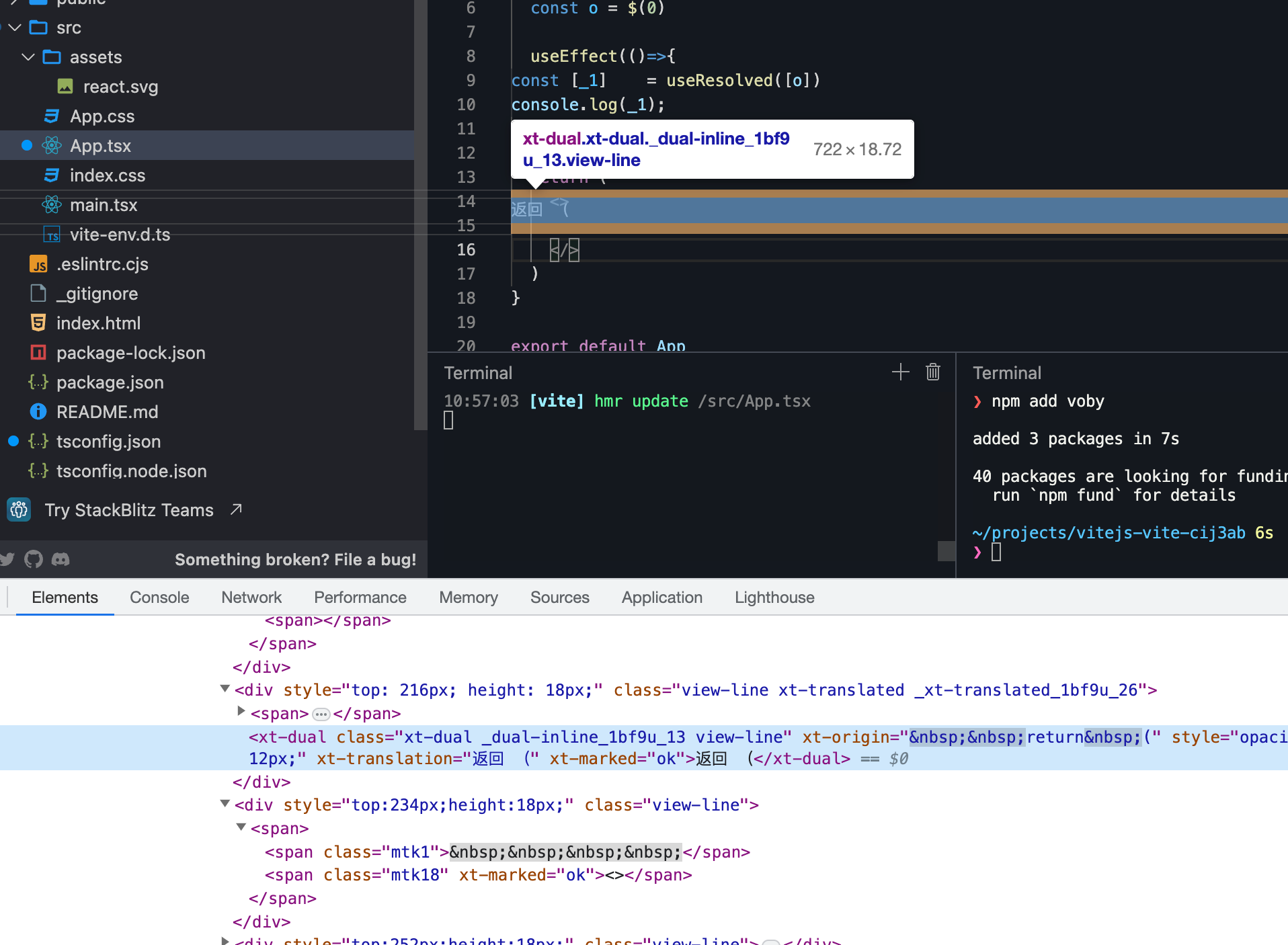Viewport: 1288px width, 945px height.
Task: Open the Discord link icon
Action: [x=61, y=559]
